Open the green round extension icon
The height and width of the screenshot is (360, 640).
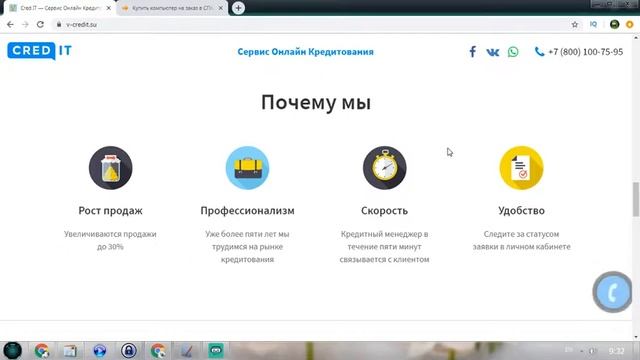click(614, 24)
